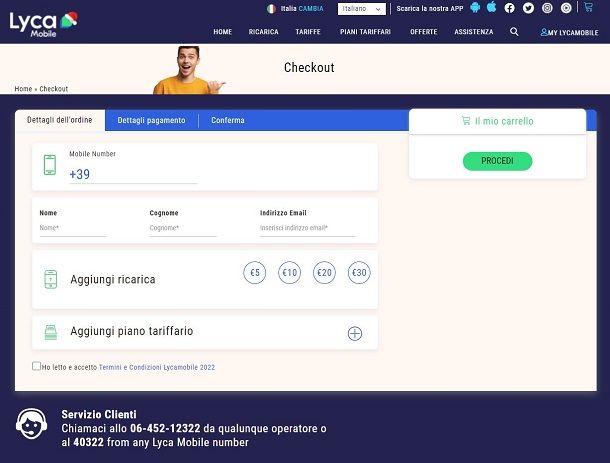This screenshot has height=463, width=610.
Task: Expand Aggiungi piano tariffario with plus icon
Action: point(354,333)
